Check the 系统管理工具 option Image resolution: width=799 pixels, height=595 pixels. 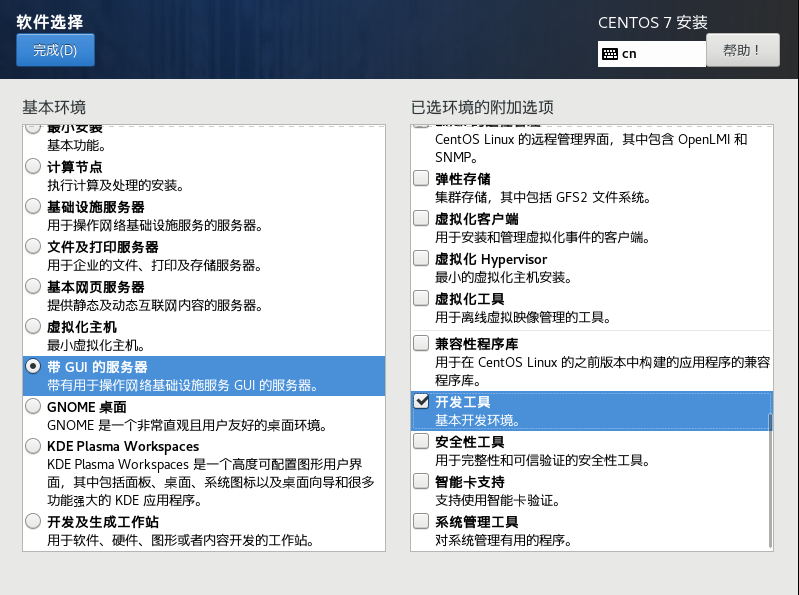coord(421,521)
